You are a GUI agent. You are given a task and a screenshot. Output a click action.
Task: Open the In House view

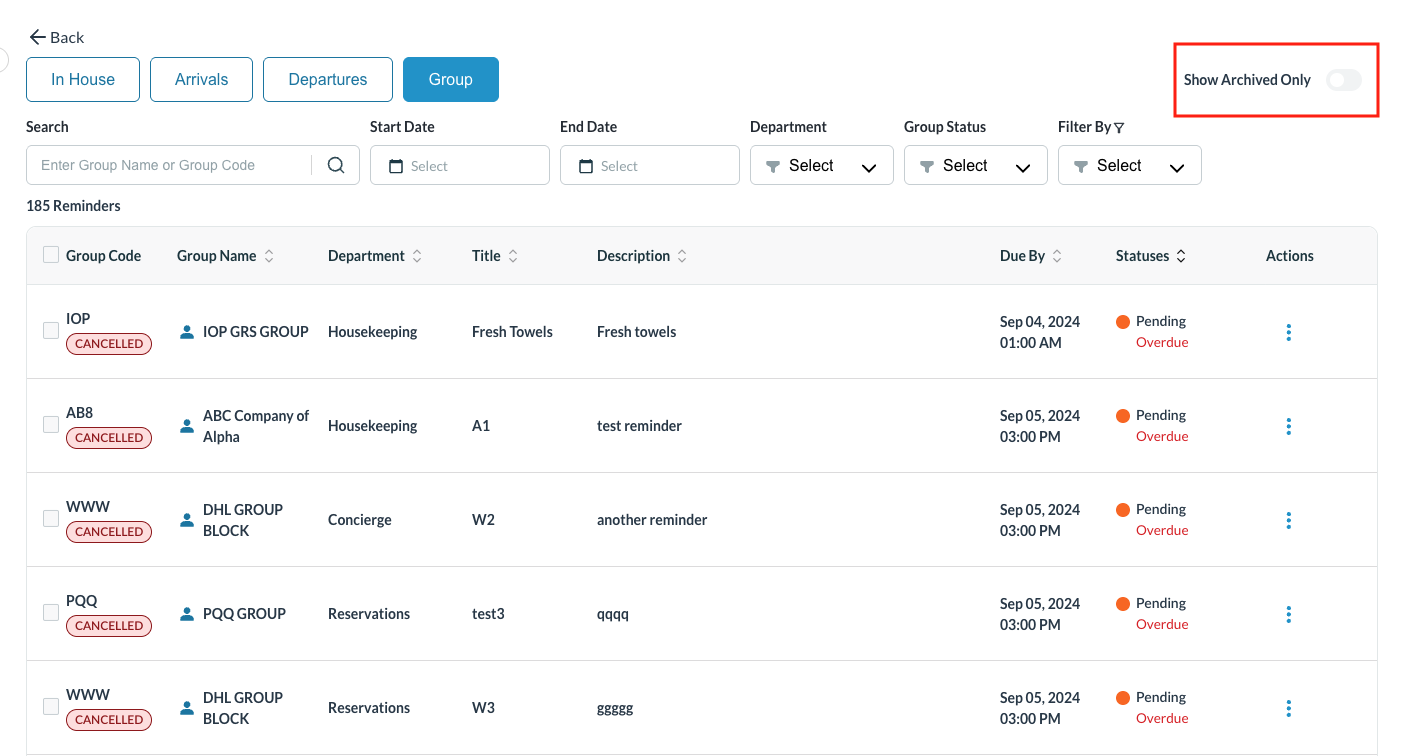pos(83,80)
